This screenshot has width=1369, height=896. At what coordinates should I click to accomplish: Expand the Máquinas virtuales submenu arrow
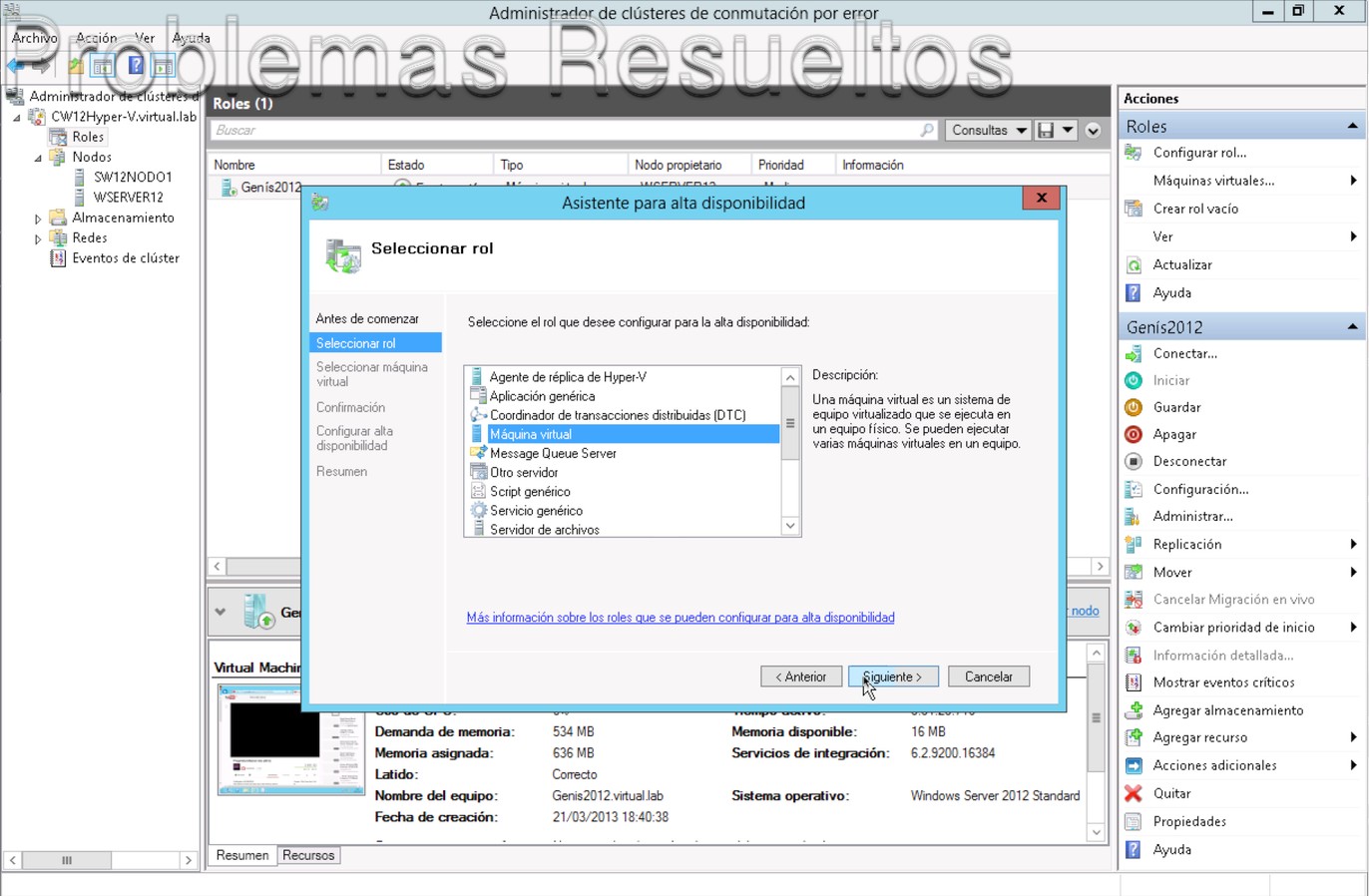pos(1353,181)
